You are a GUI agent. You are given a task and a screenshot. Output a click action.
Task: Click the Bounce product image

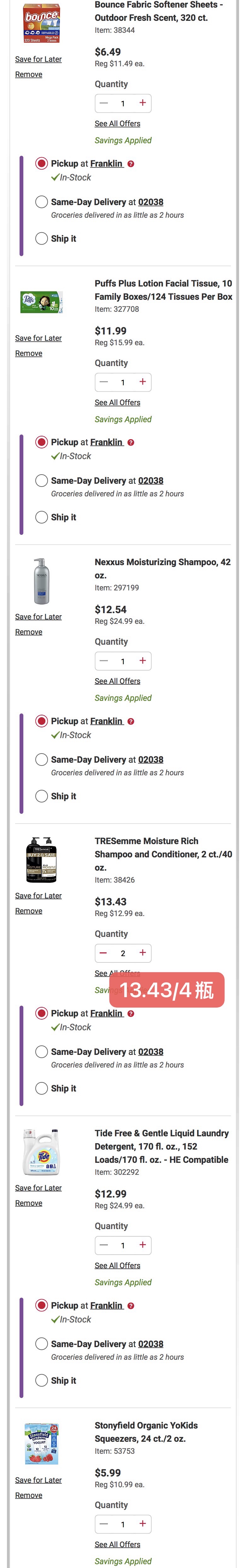[x=41, y=23]
